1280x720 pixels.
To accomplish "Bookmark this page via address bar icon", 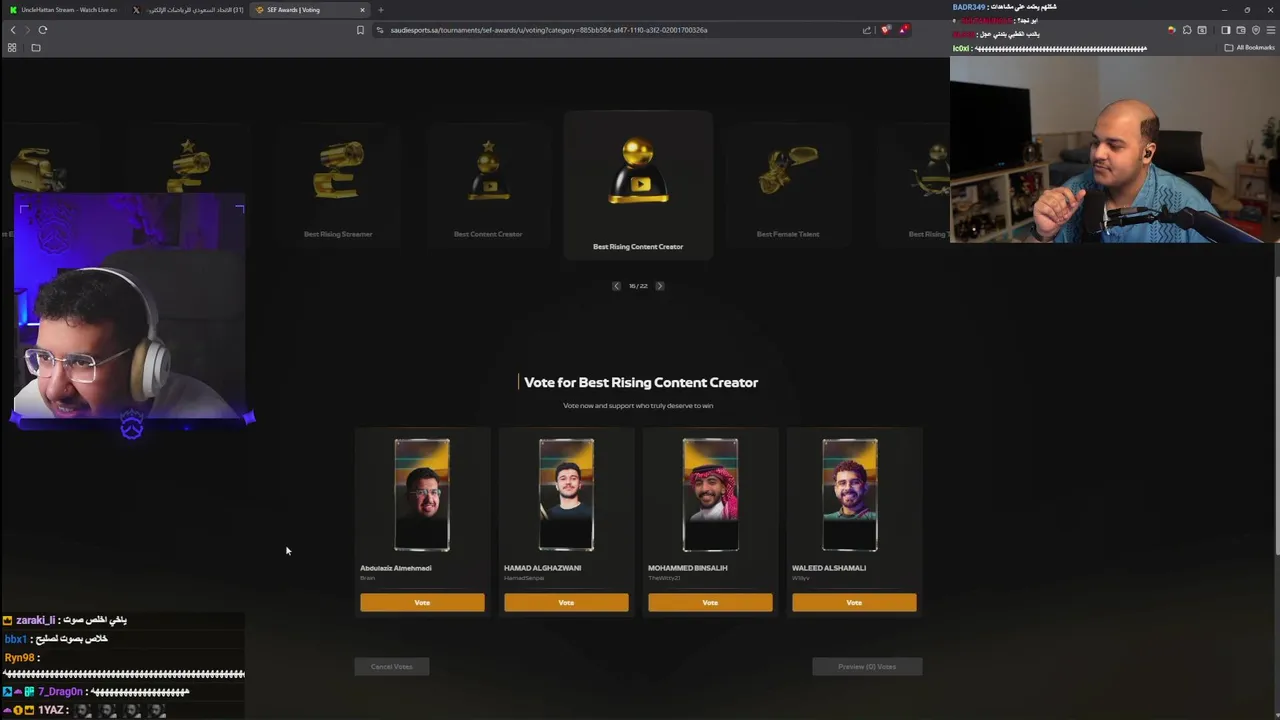I will [x=360, y=30].
